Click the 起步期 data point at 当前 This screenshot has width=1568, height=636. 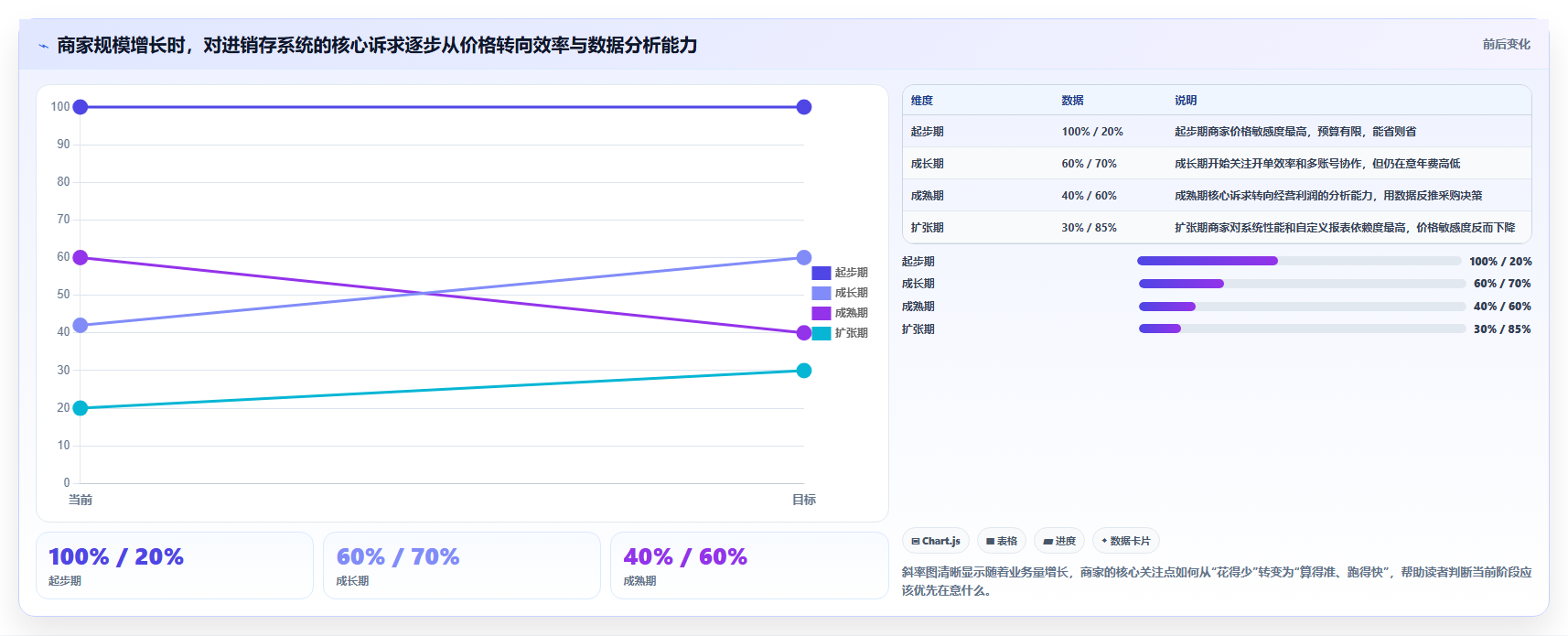coord(81,107)
